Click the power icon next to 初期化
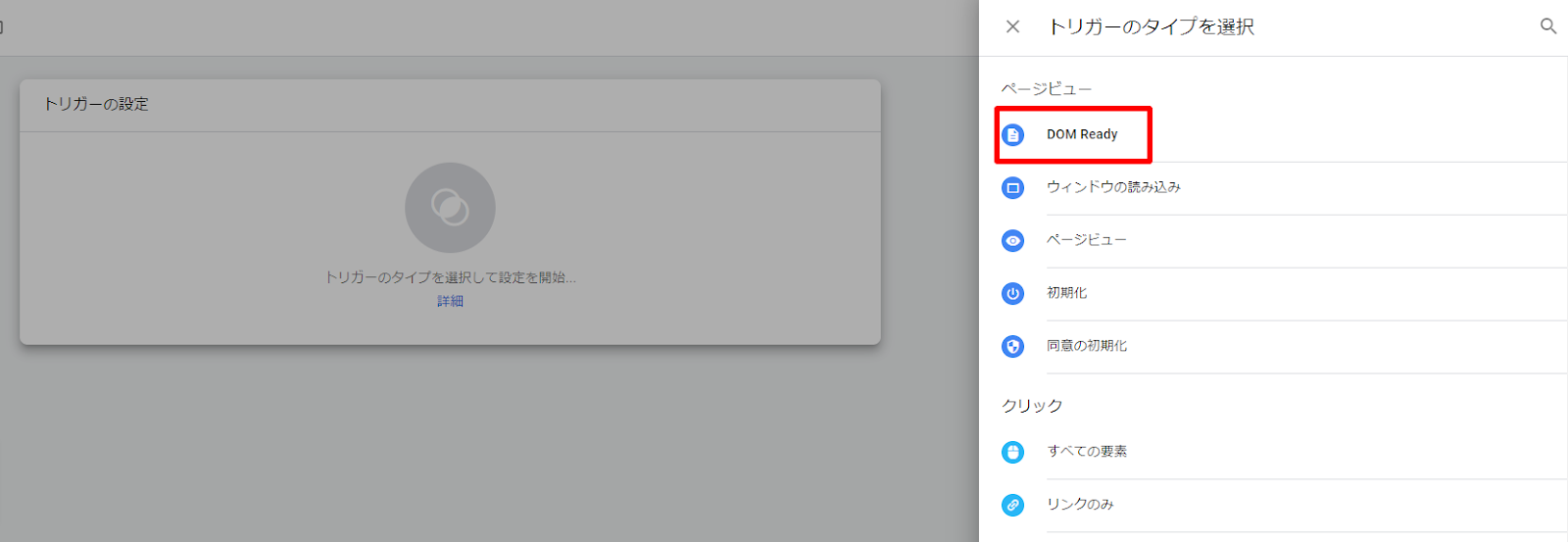The height and width of the screenshot is (542, 1568). [1013, 293]
